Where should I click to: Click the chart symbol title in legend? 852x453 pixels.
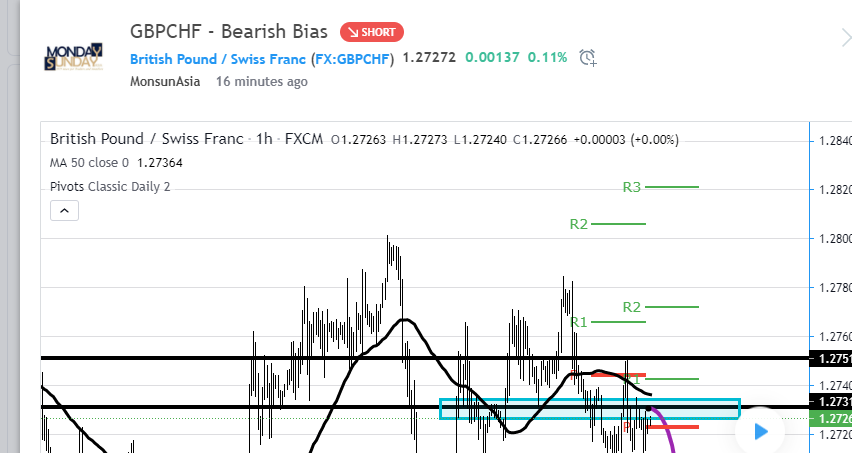(146, 139)
